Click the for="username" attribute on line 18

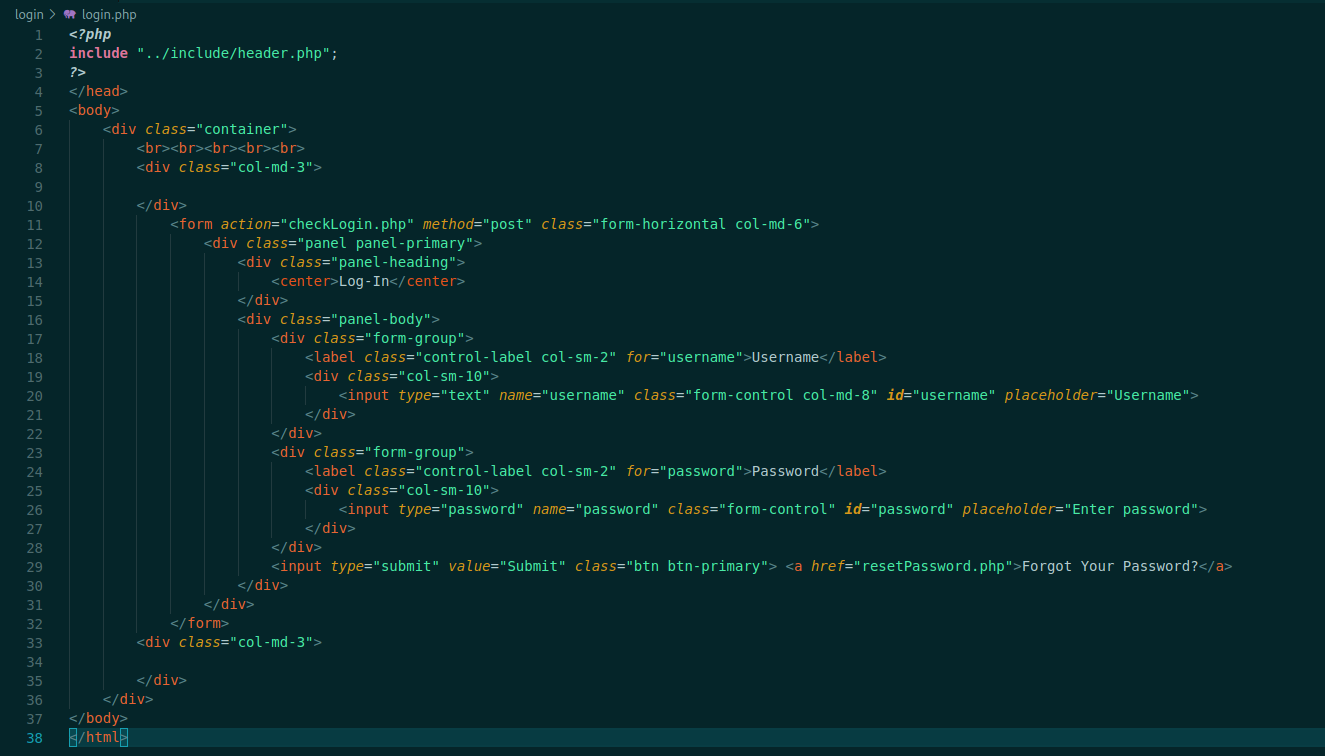point(684,357)
